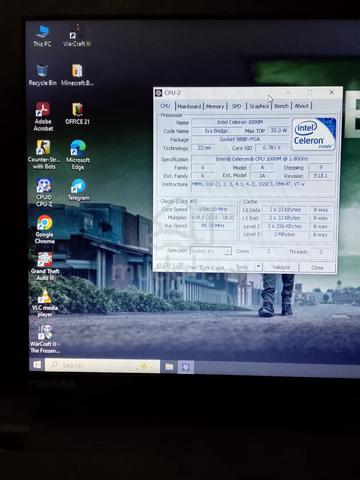Launch Counter-Strike with Bots shortcut

point(44,154)
